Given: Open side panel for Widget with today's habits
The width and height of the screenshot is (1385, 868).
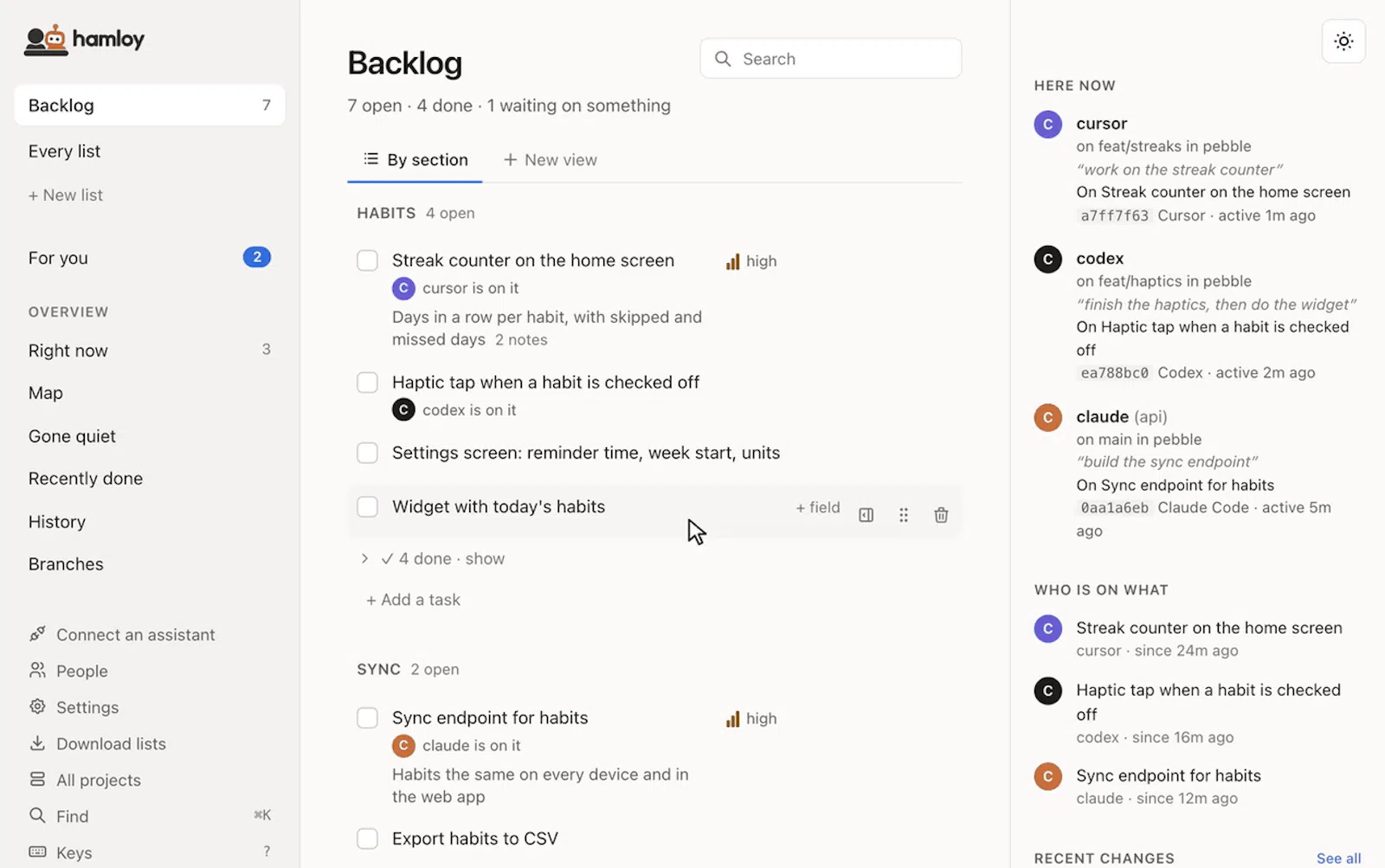Looking at the screenshot, I should (x=866, y=515).
